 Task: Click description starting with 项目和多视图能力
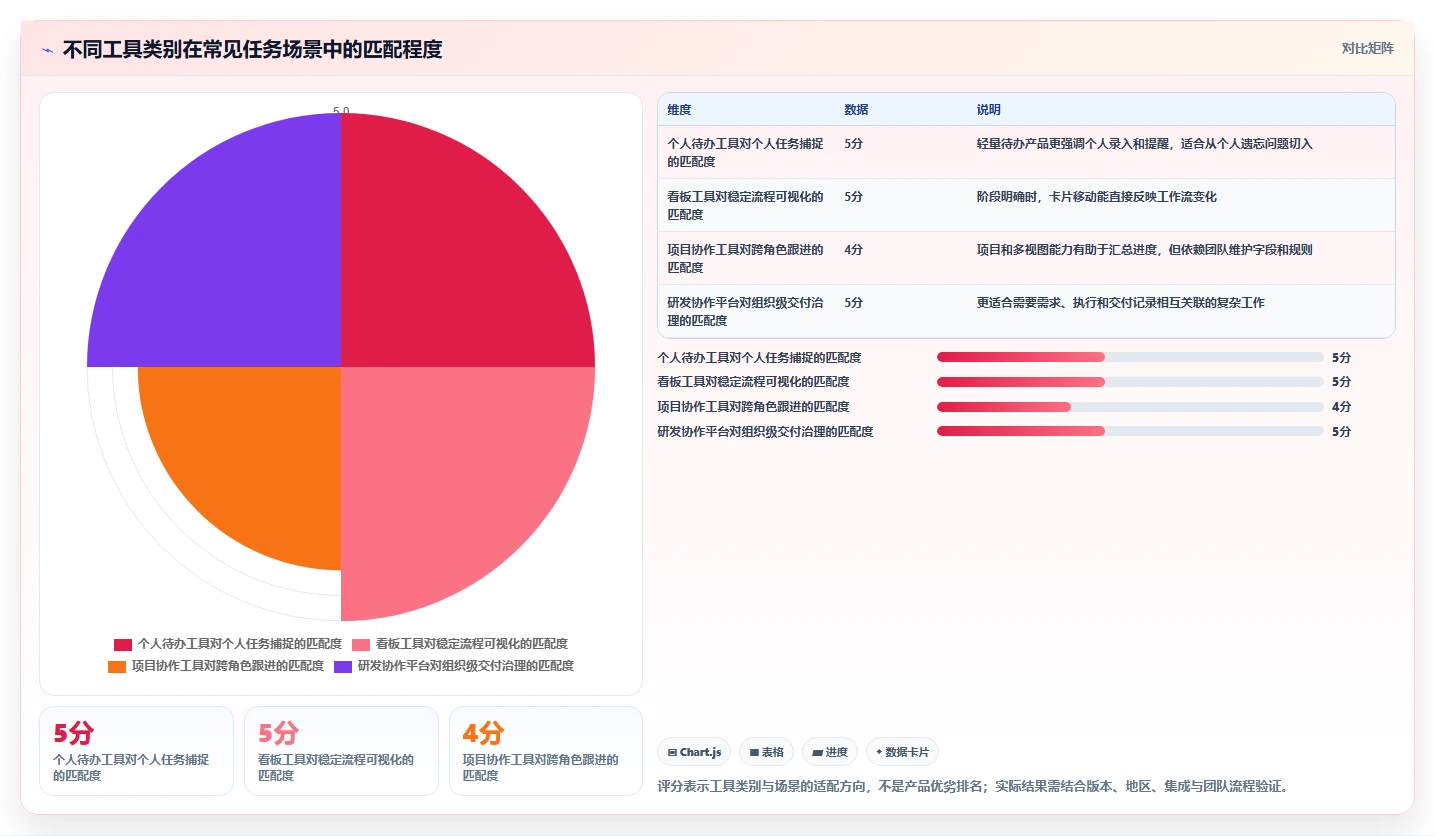(x=1145, y=250)
